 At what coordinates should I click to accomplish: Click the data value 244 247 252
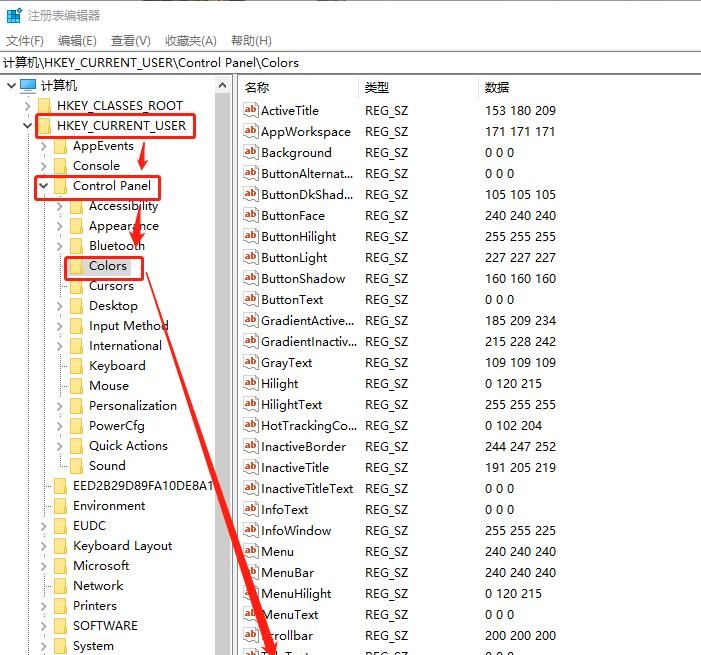tap(520, 447)
